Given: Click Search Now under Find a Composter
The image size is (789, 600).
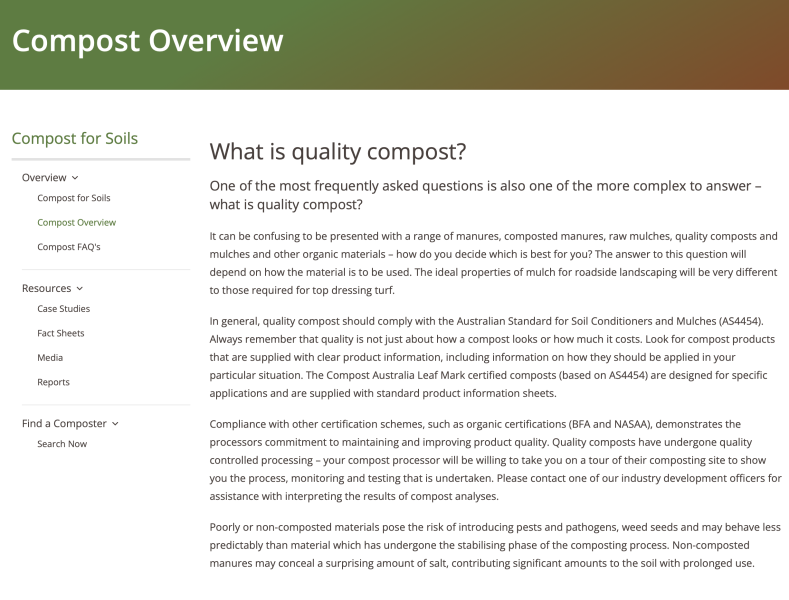Looking at the screenshot, I should click(62, 444).
